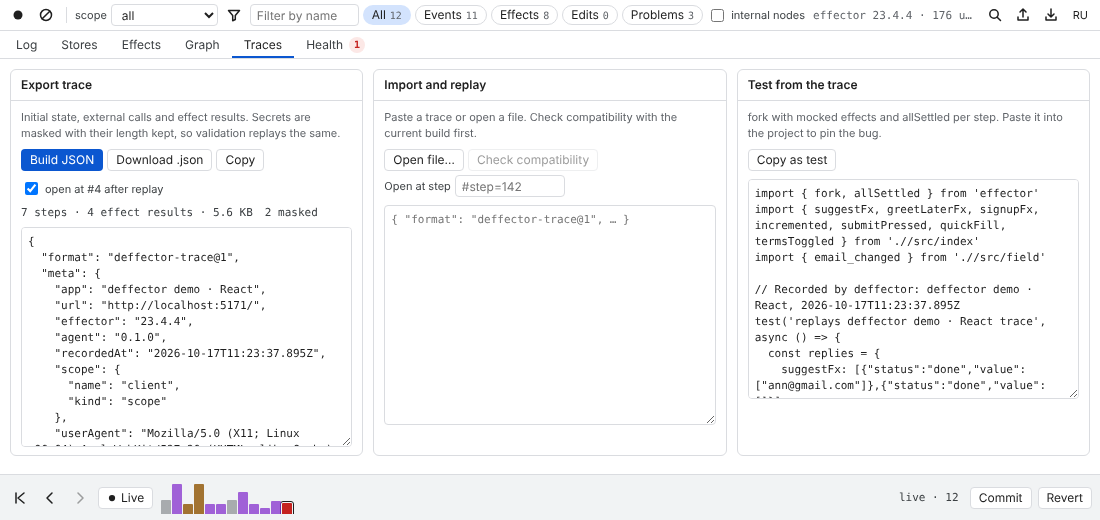This screenshot has width=1100, height=520.
Task: Select the Events 11 filter chip
Action: pyautogui.click(x=450, y=15)
